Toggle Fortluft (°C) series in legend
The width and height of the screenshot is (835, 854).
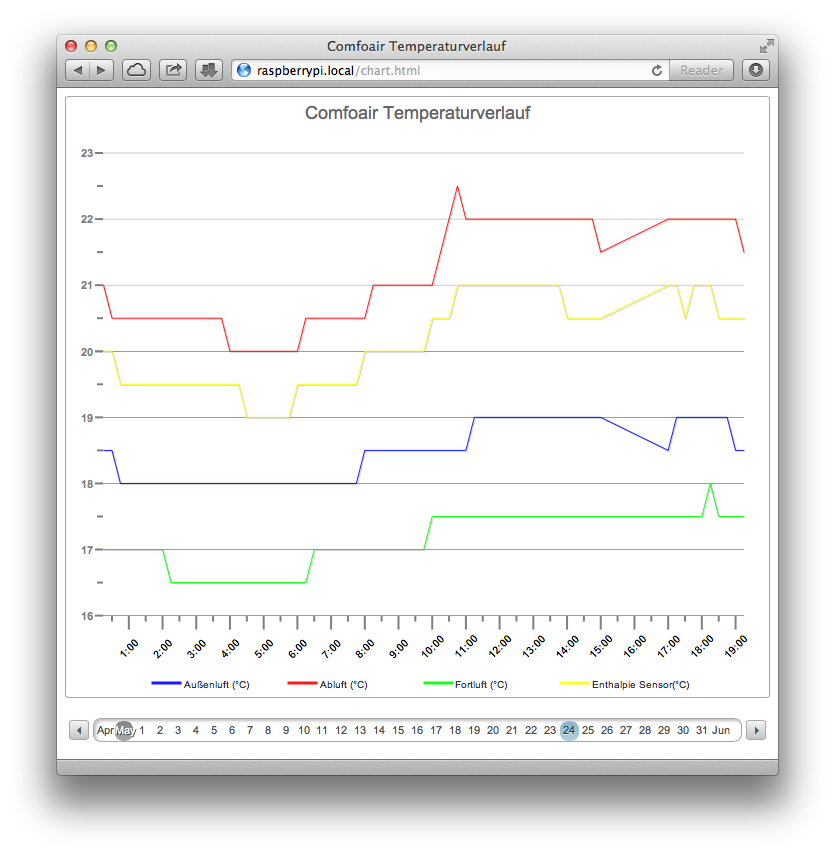tap(466, 685)
